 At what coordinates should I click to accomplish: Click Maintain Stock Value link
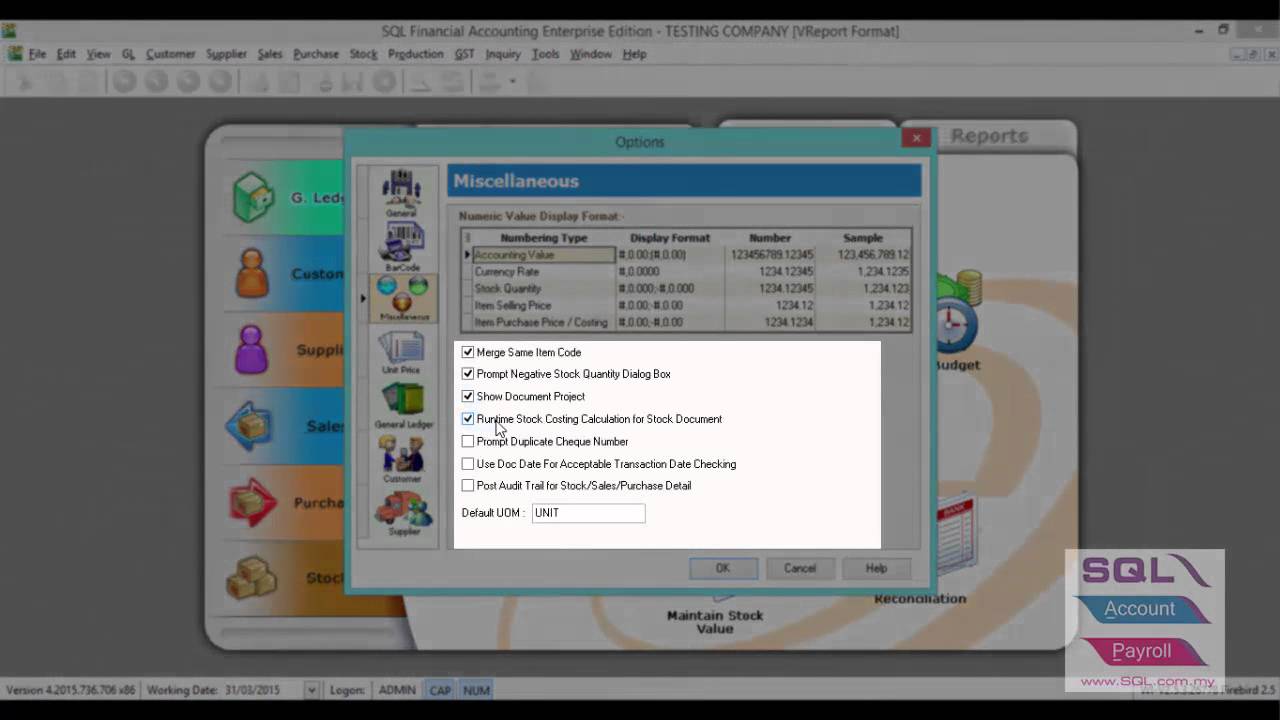[715, 622]
